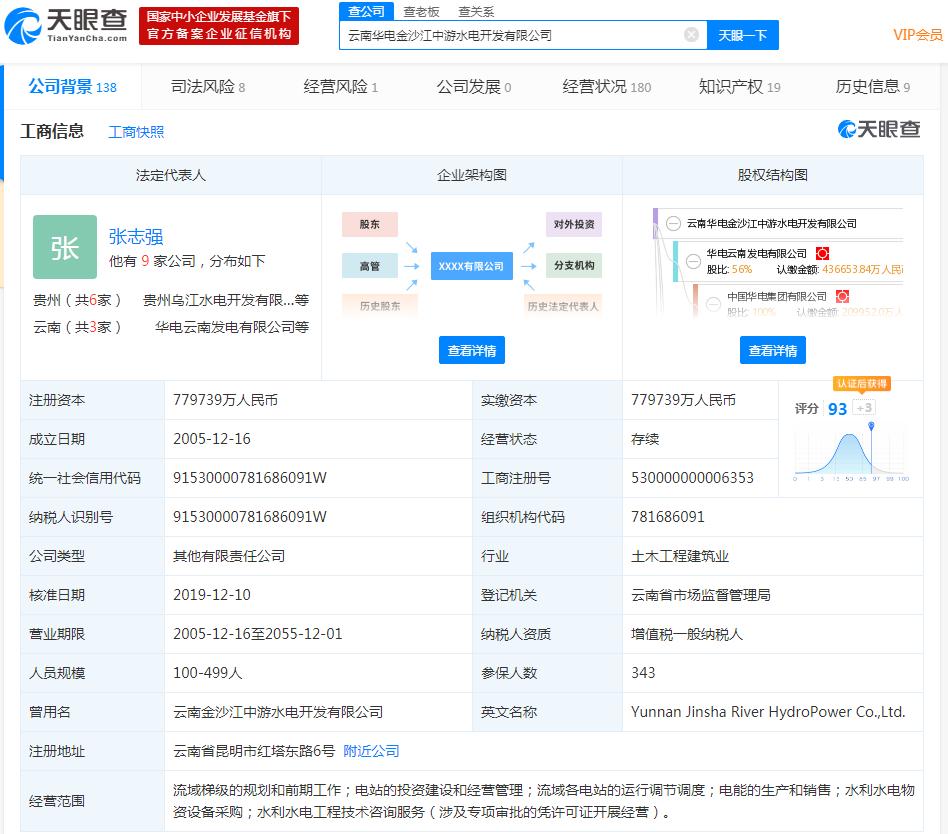Click the 认证后获得 orange badge
This screenshot has height=834, width=948.
862,383
